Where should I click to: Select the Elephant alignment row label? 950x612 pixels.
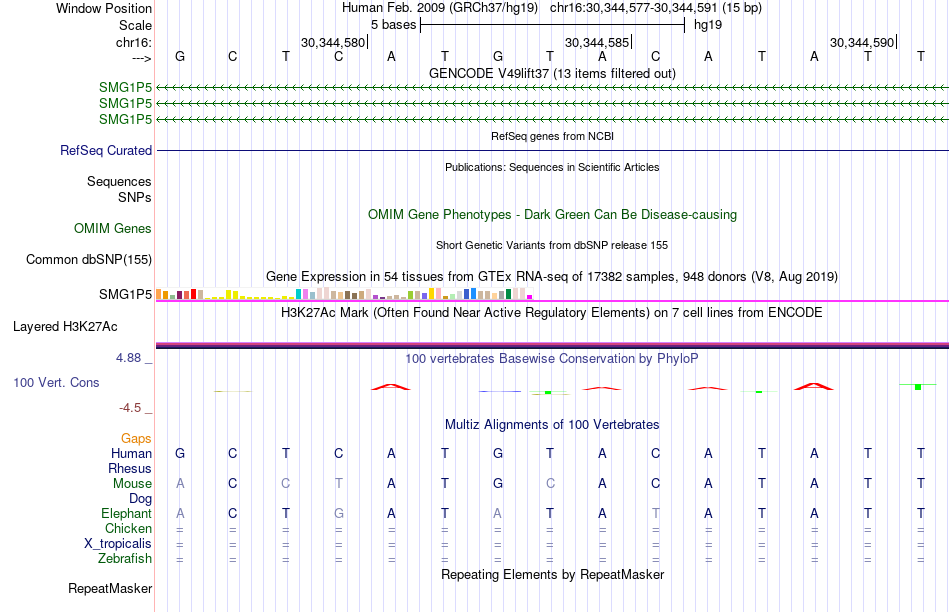coord(126,513)
